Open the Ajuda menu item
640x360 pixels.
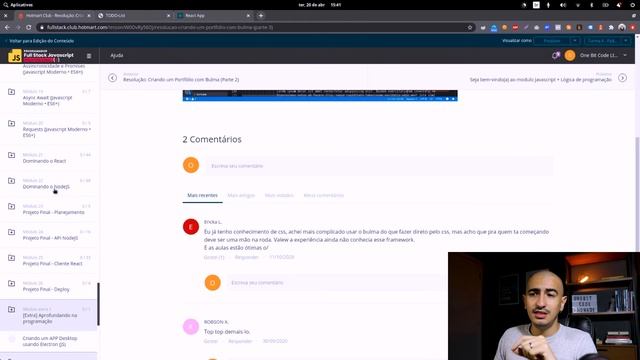click(117, 55)
